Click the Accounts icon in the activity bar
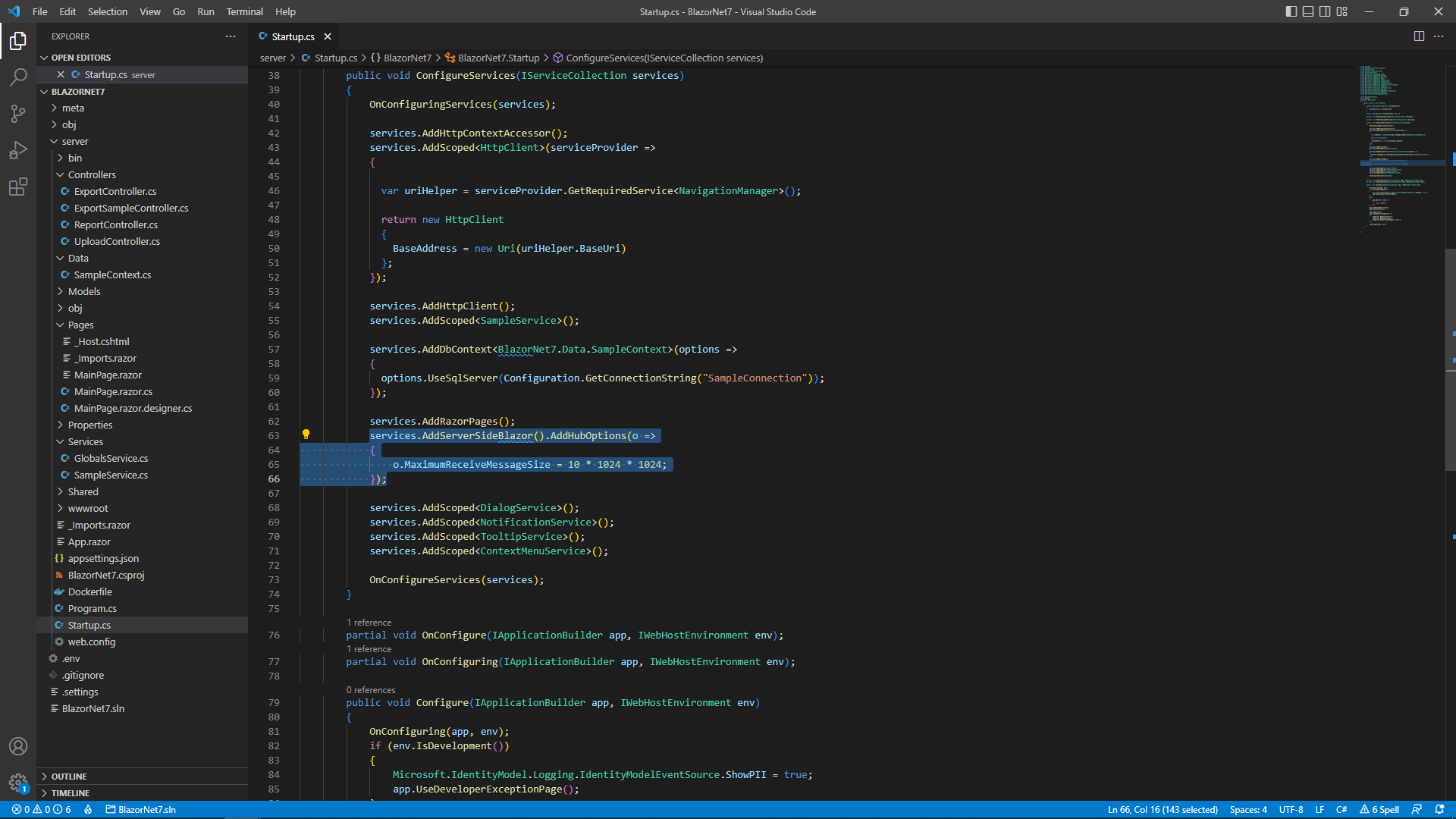 (x=18, y=746)
